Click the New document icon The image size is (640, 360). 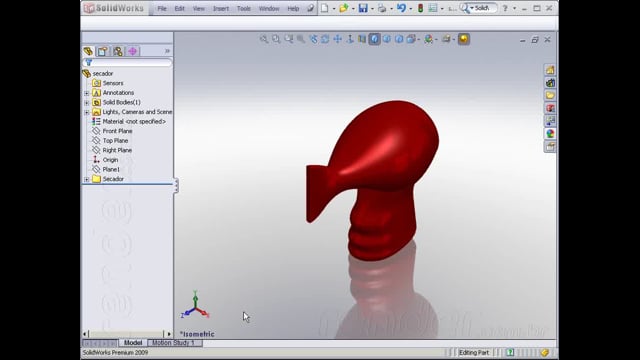pyautogui.click(x=324, y=8)
